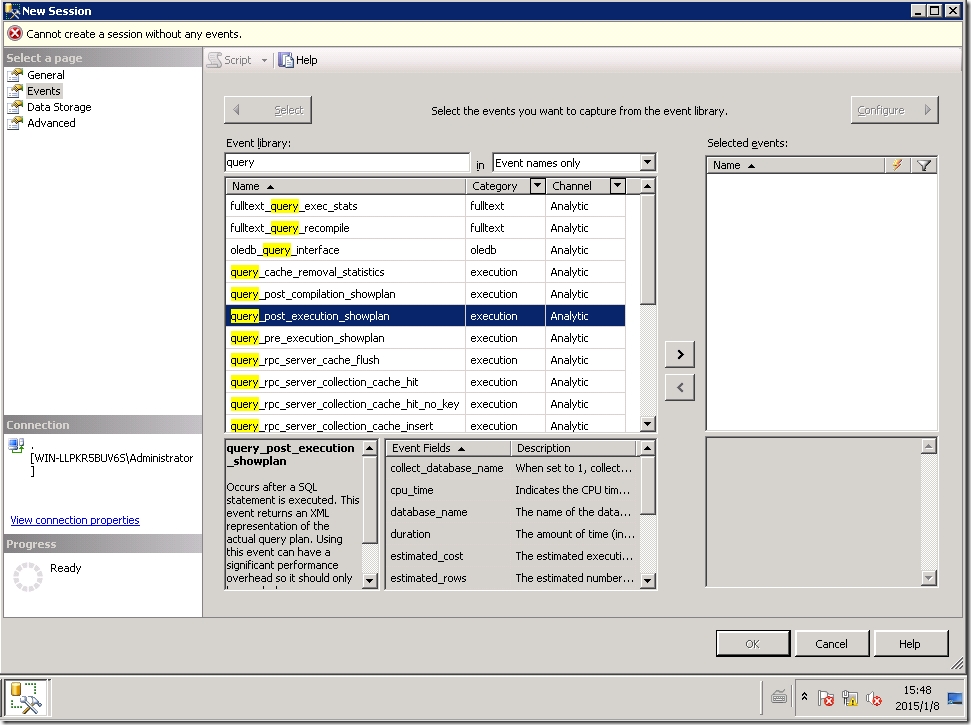Remove event with left arrow button

point(680,388)
